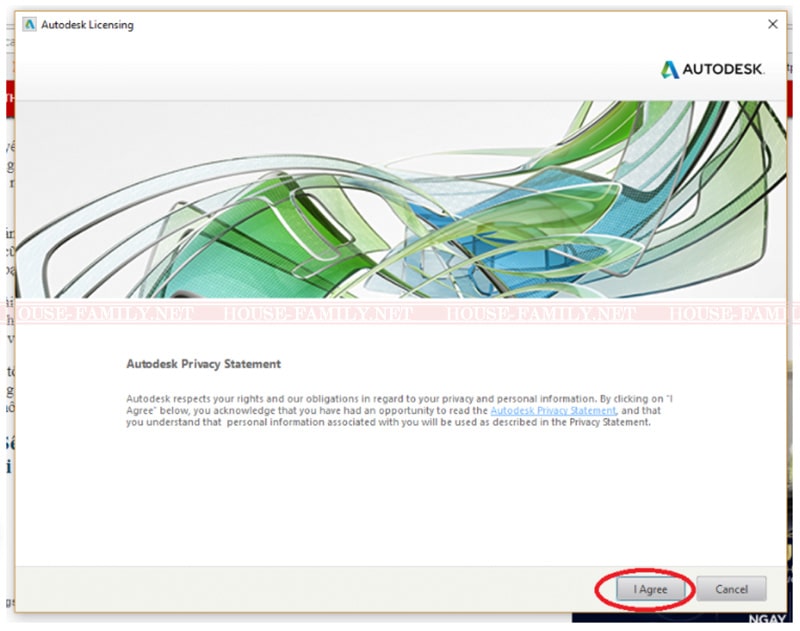Select the Autodesk Privacy Statement heading
This screenshot has width=800, height=631.
click(x=204, y=364)
